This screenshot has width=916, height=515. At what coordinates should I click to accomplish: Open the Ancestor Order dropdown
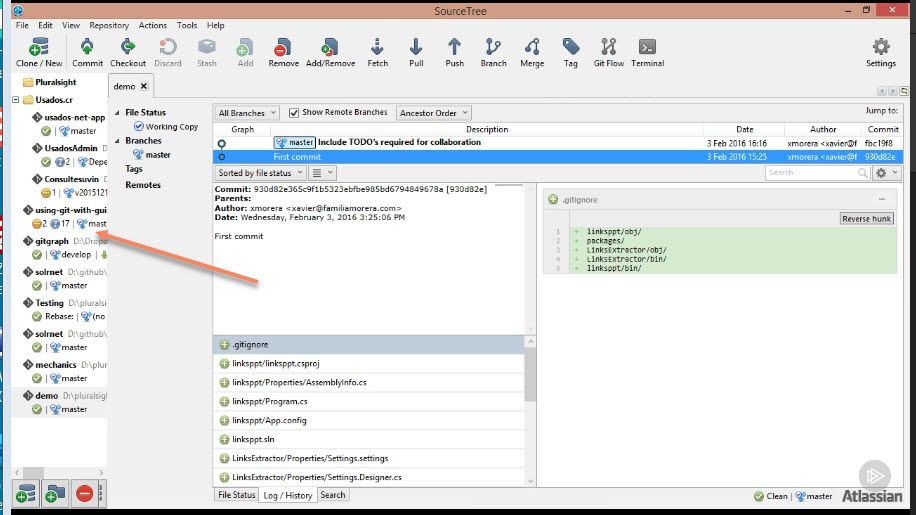(433, 113)
